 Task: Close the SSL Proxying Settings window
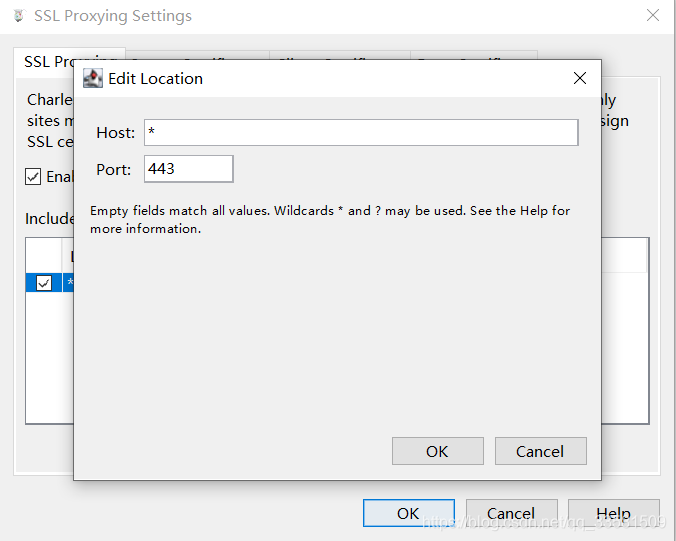click(x=653, y=15)
